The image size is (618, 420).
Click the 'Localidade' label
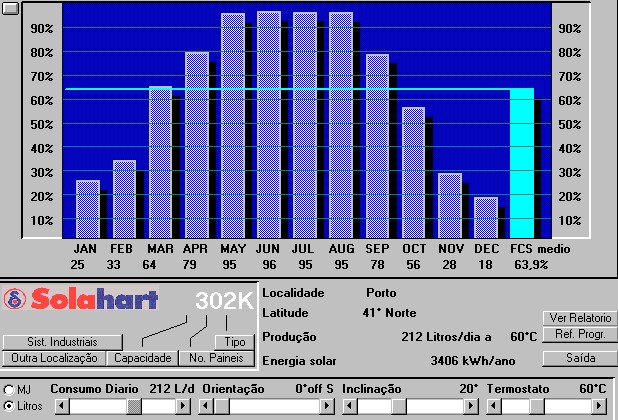[x=293, y=293]
